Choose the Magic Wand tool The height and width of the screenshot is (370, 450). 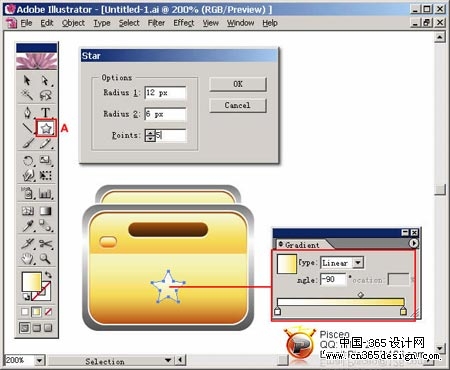coord(27,95)
